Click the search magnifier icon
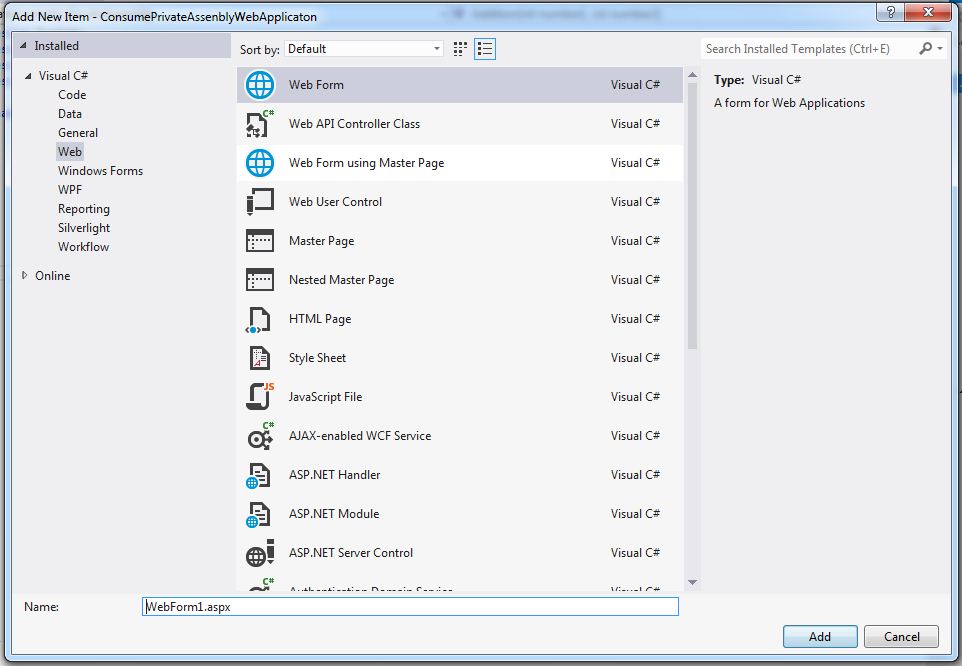This screenshot has width=962, height=666. [x=925, y=48]
